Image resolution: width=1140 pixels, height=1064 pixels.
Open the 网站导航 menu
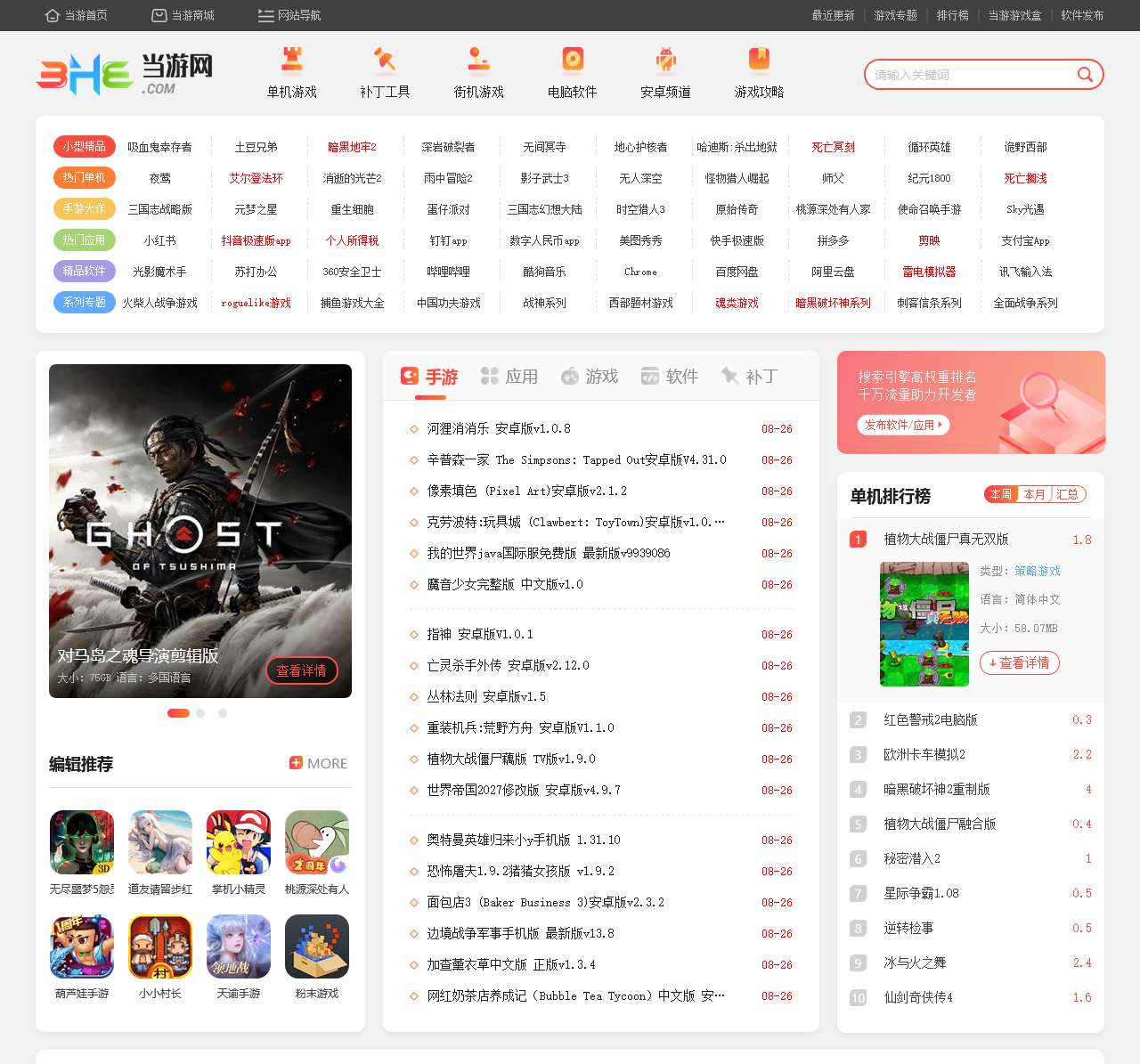pos(289,15)
